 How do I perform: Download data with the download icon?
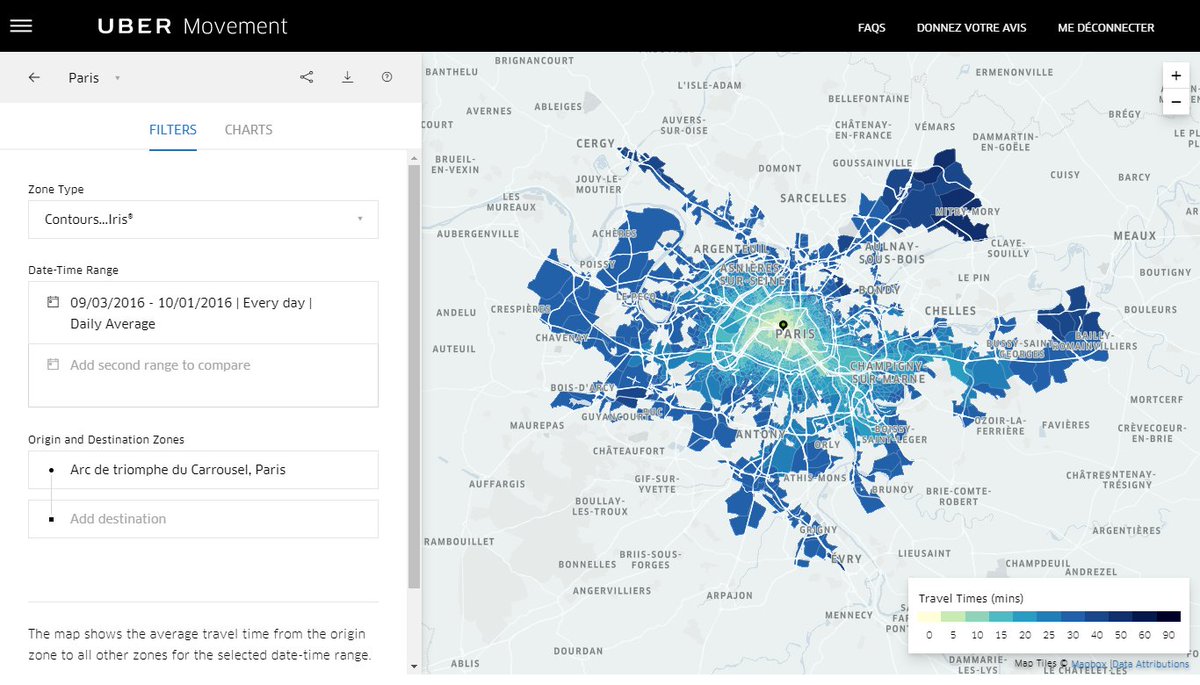[x=348, y=77]
